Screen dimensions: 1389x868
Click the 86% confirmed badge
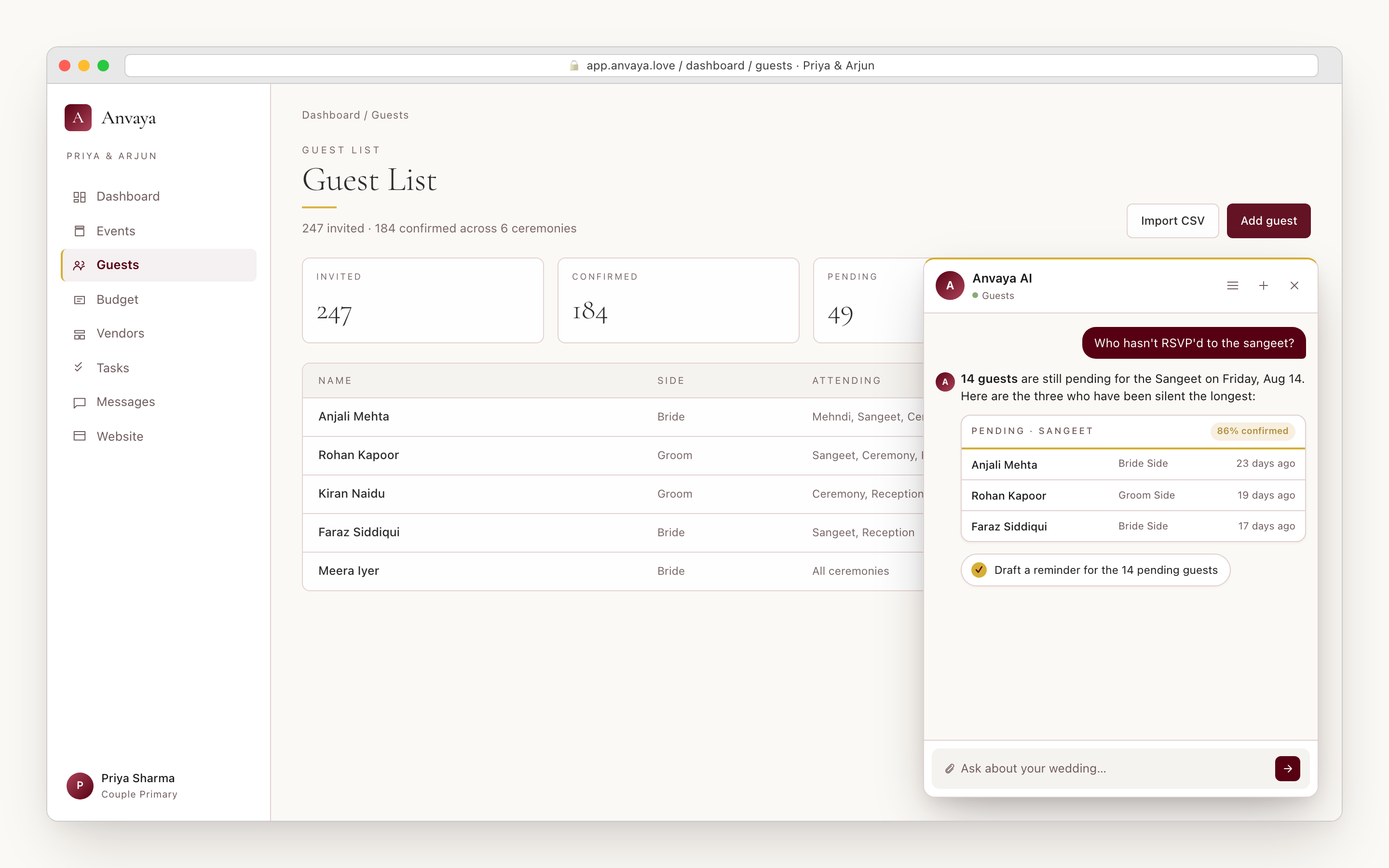point(1253,431)
